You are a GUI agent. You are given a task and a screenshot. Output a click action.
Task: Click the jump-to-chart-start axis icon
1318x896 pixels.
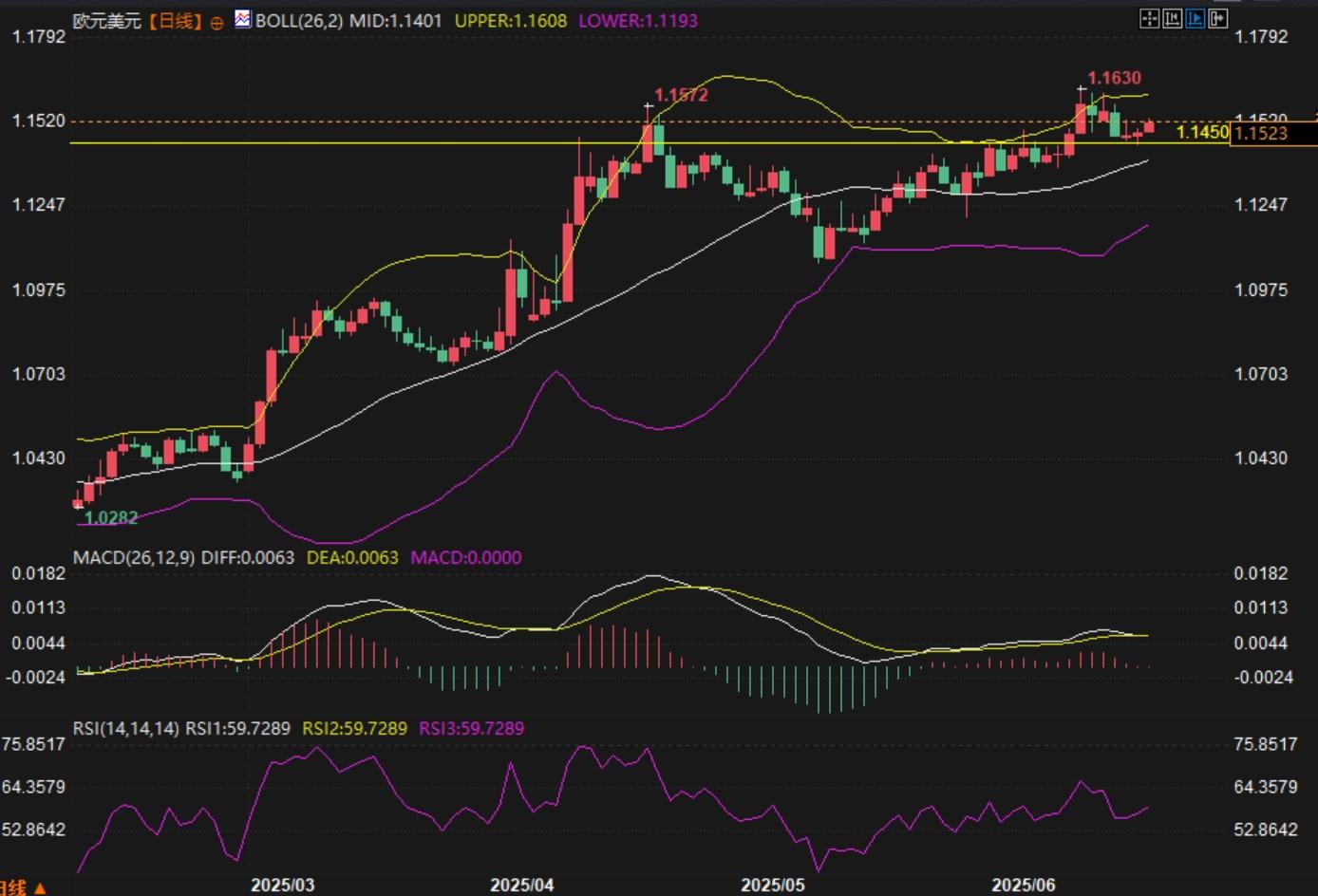(x=1172, y=18)
